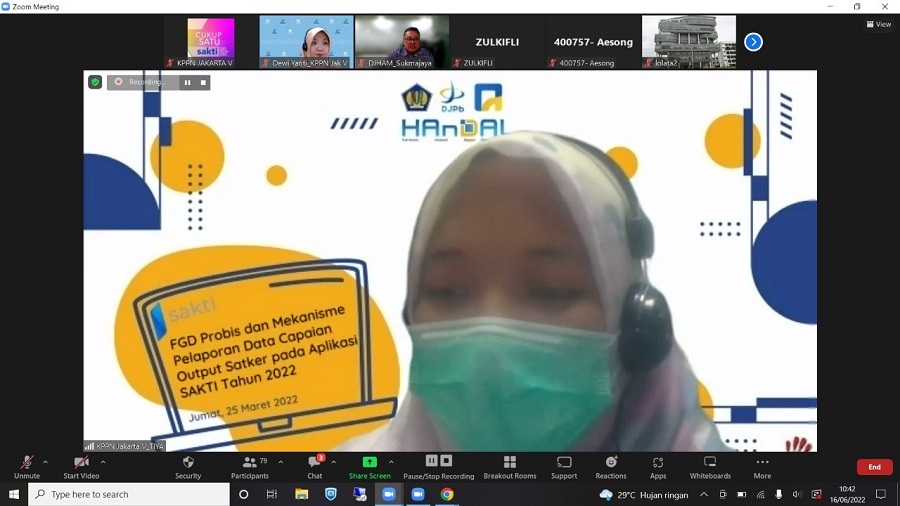Pause recording from the recording indicator
900x506 pixels.
(187, 82)
